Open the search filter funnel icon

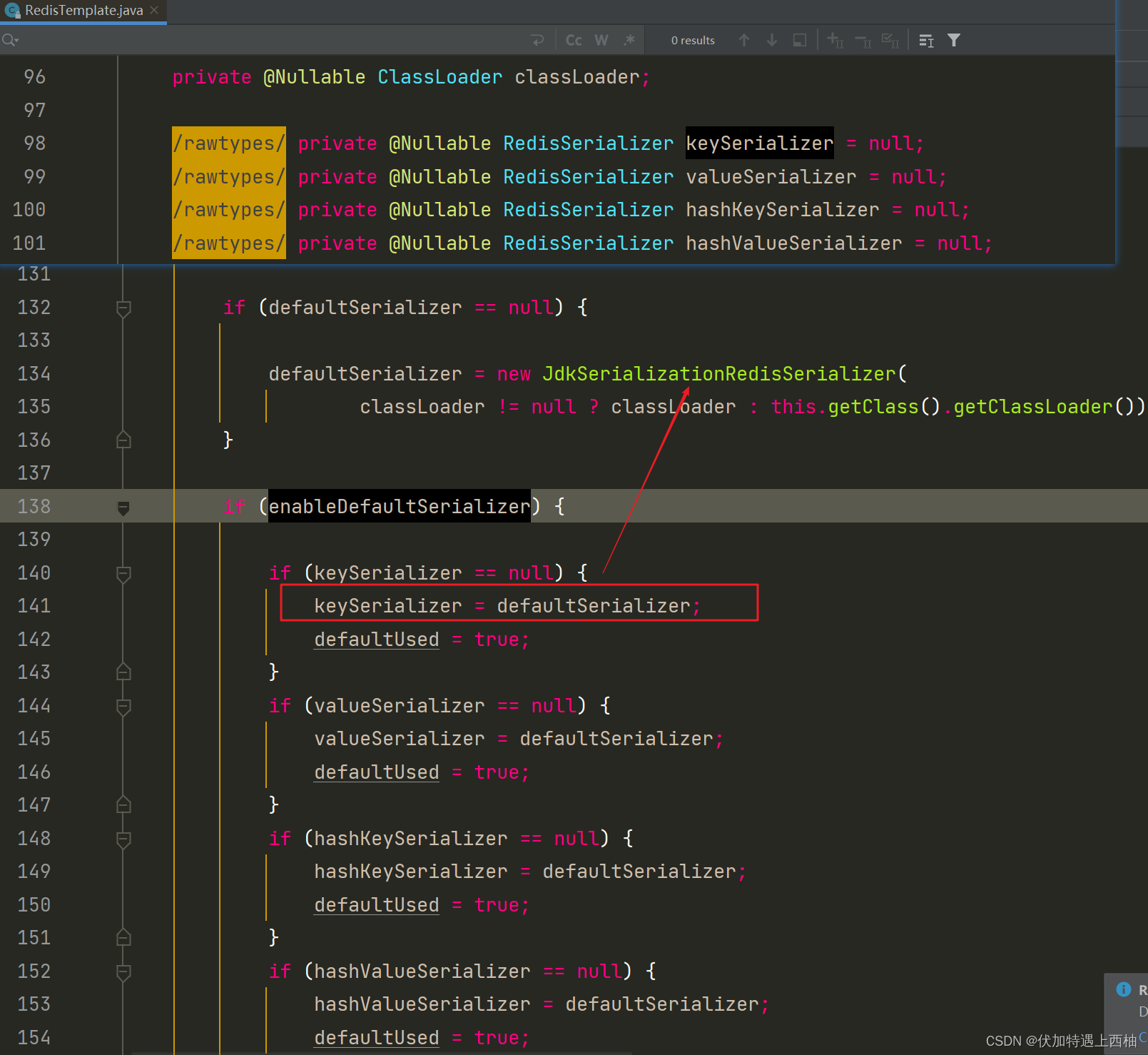pyautogui.click(x=954, y=40)
